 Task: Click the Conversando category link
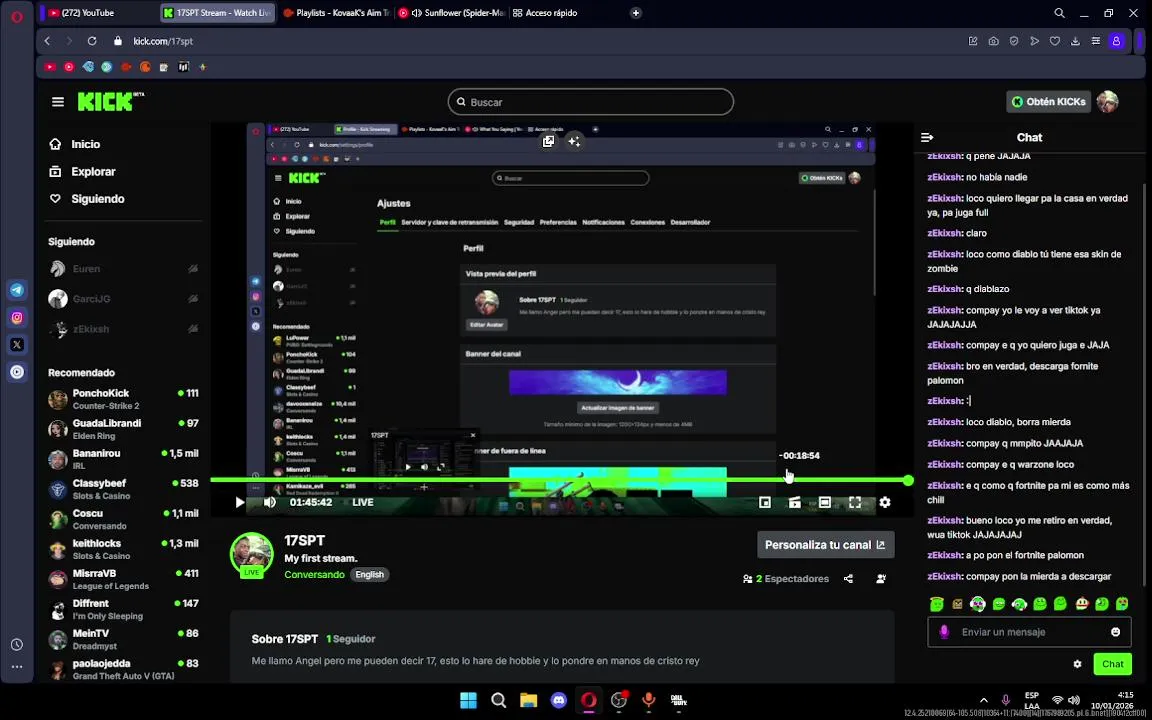314,575
